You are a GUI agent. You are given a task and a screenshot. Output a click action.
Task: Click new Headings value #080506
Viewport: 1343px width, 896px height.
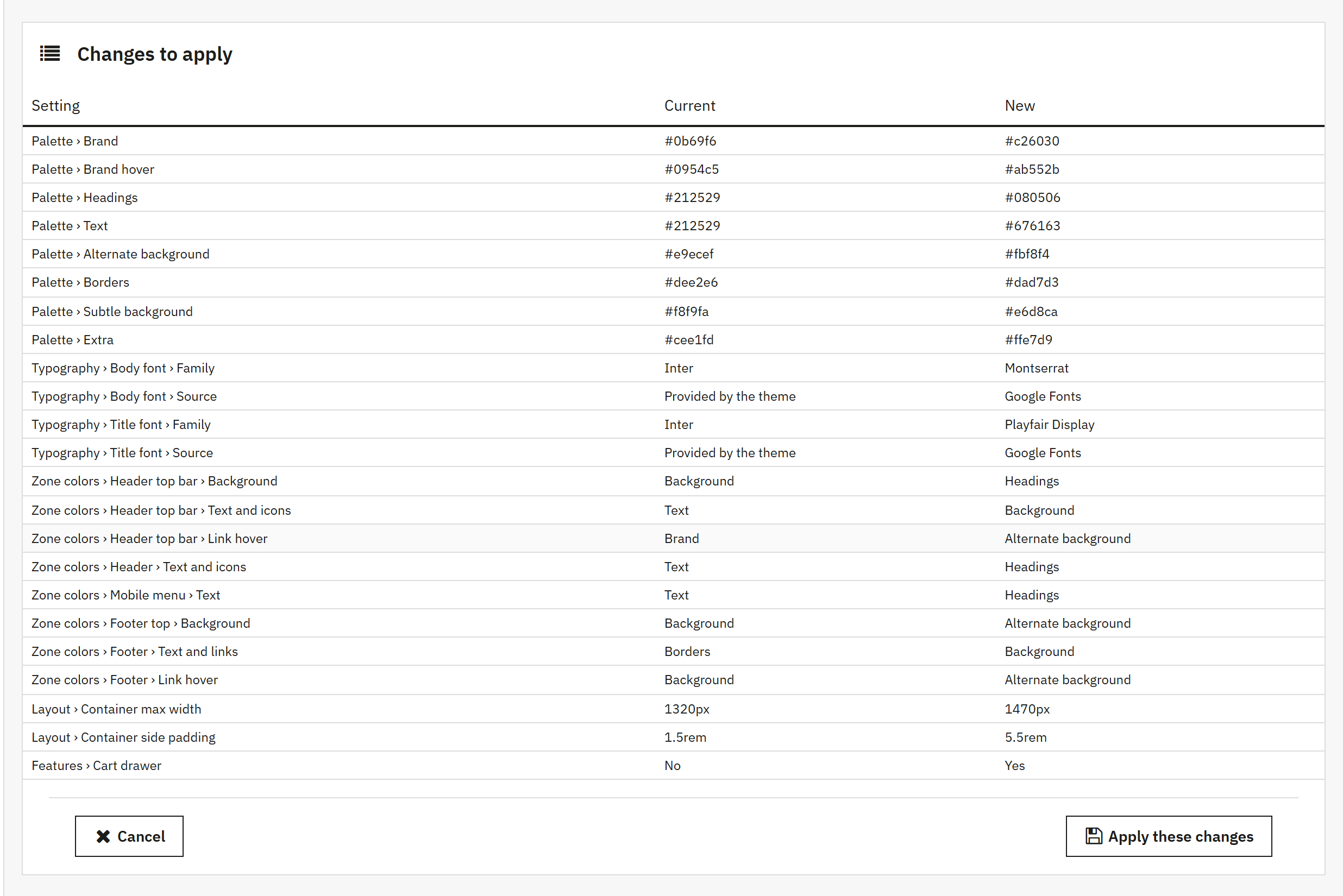1033,198
